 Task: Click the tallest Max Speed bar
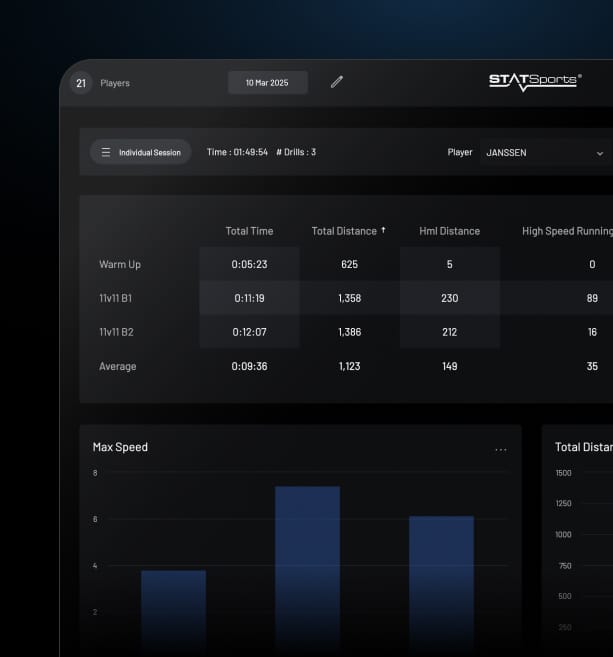(x=308, y=570)
